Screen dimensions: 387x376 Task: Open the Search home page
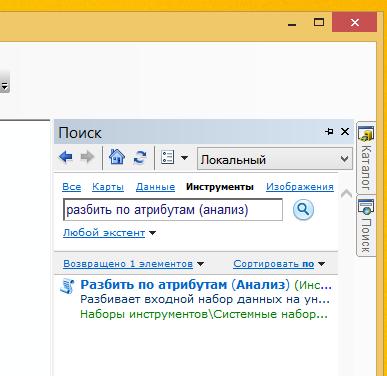point(117,157)
